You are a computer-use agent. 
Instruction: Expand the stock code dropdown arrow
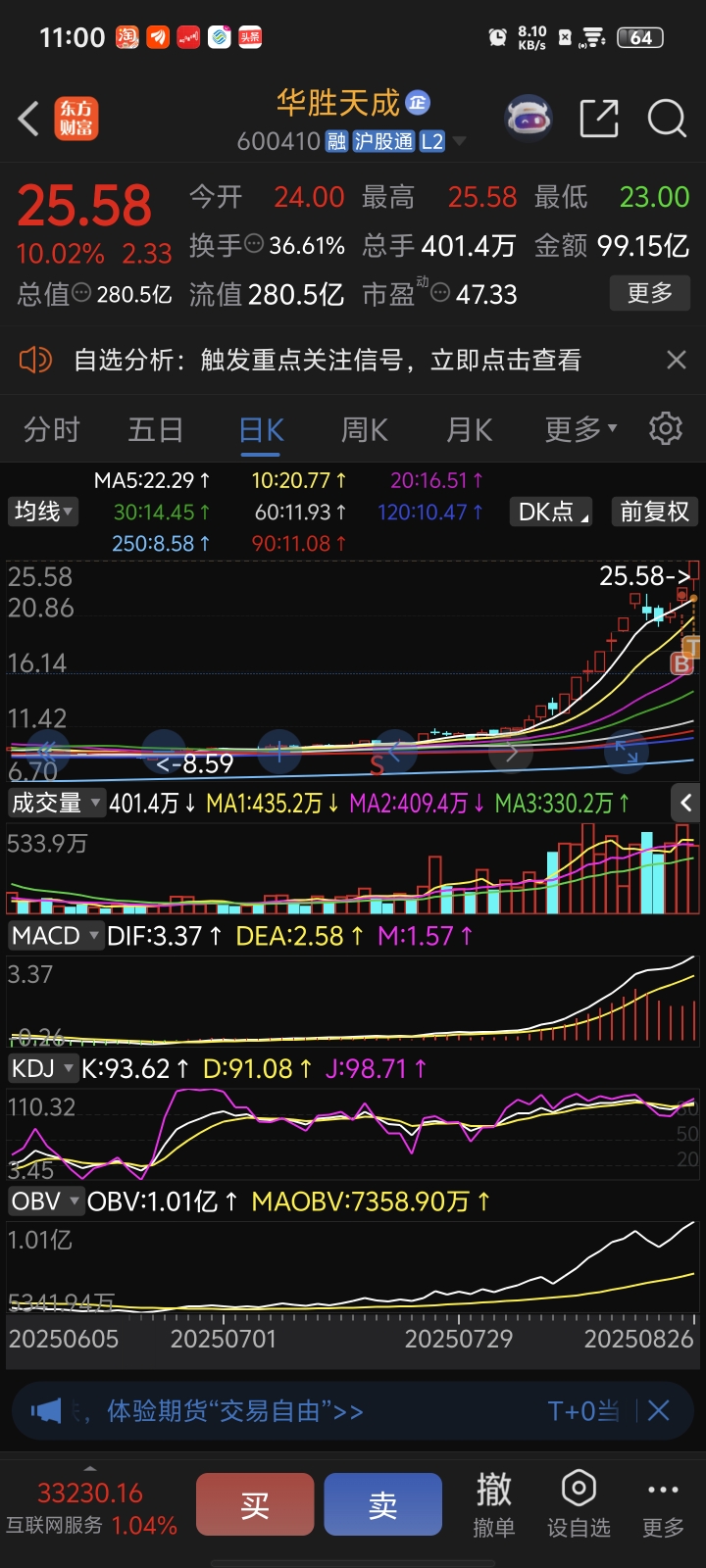[458, 142]
